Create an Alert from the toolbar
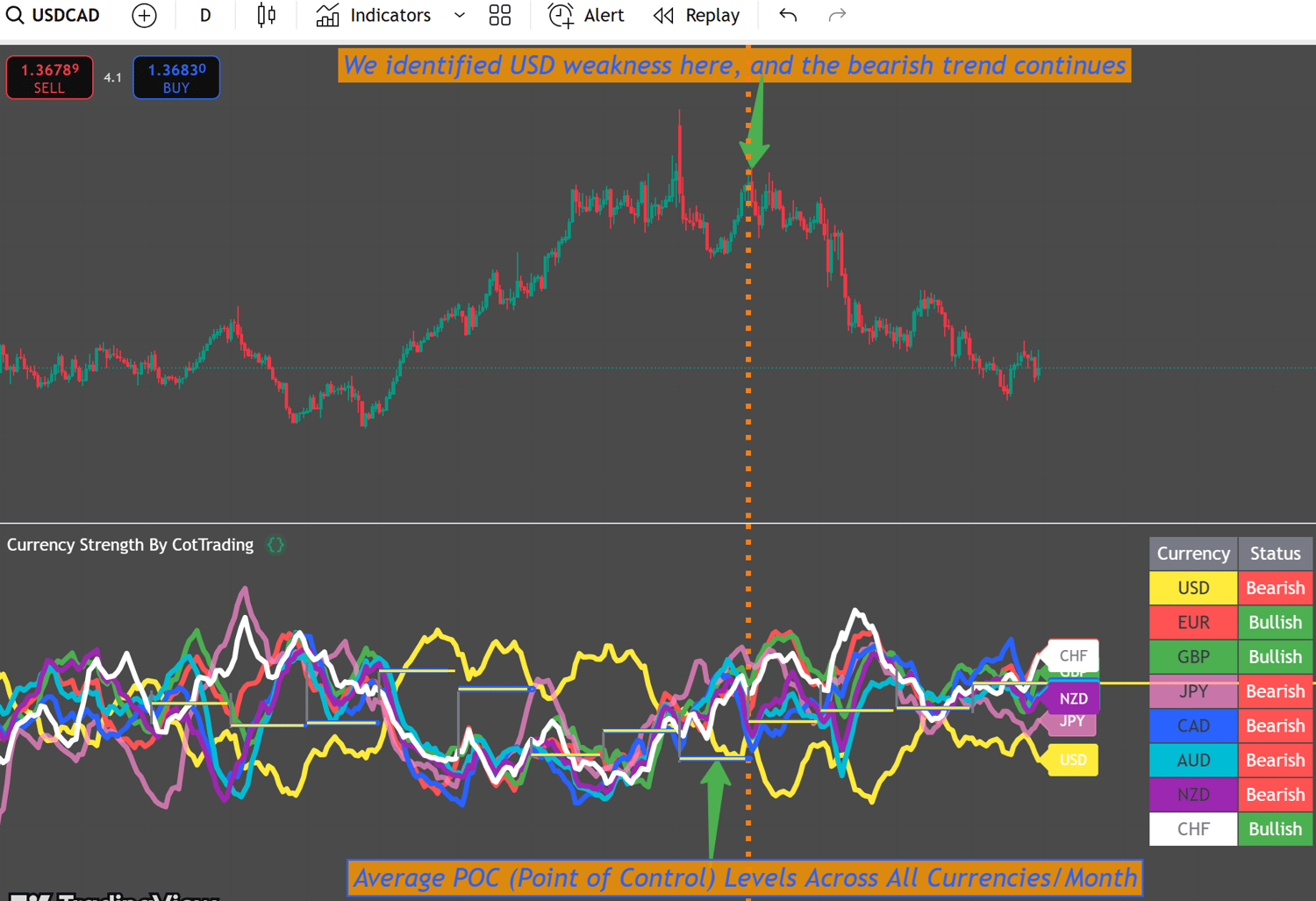 [586, 16]
